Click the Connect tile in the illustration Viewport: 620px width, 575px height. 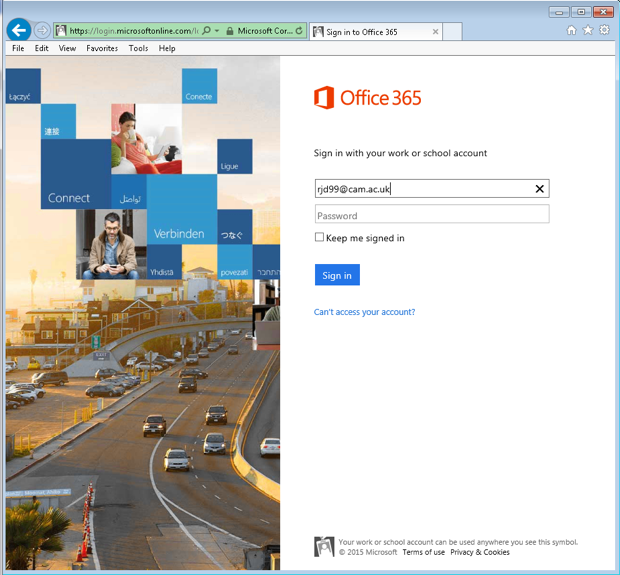click(x=76, y=174)
